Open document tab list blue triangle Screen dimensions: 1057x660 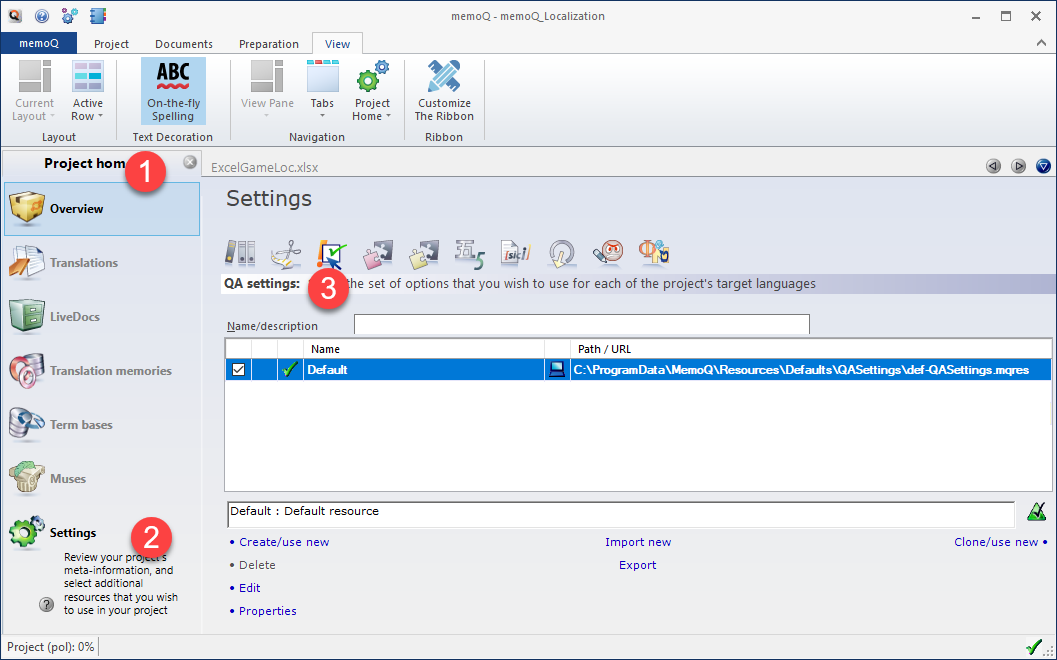pos(1043,166)
